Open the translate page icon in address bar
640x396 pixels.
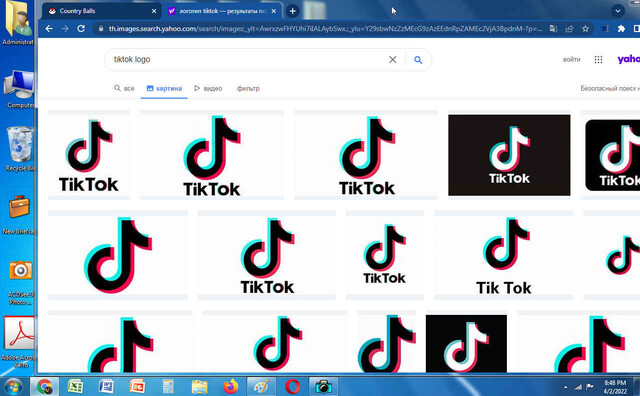pos(553,29)
